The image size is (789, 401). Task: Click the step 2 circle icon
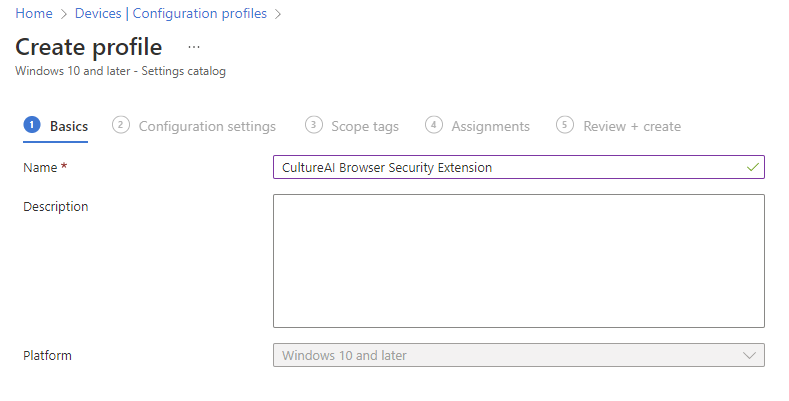click(121, 125)
